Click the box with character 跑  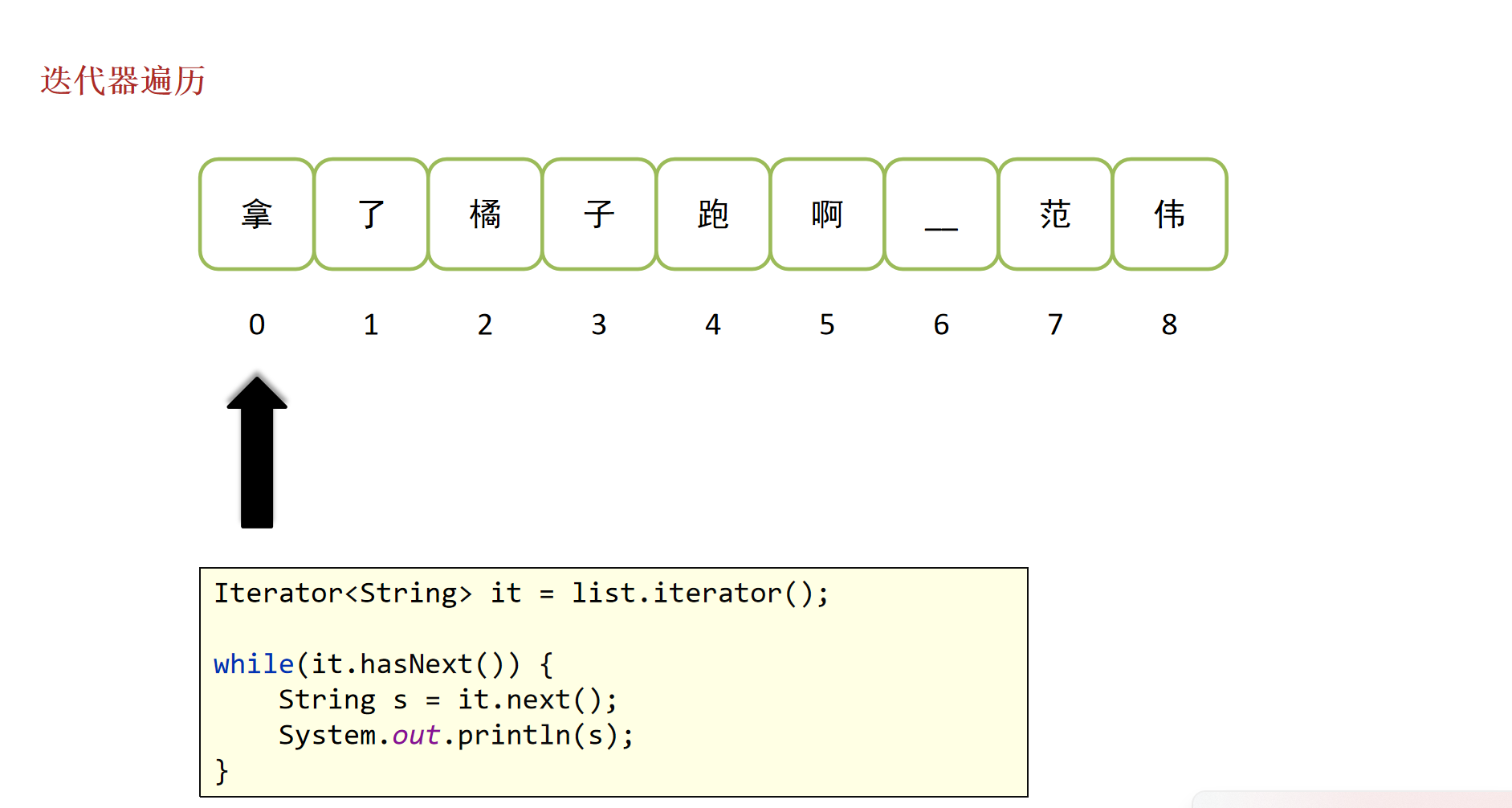(x=713, y=214)
